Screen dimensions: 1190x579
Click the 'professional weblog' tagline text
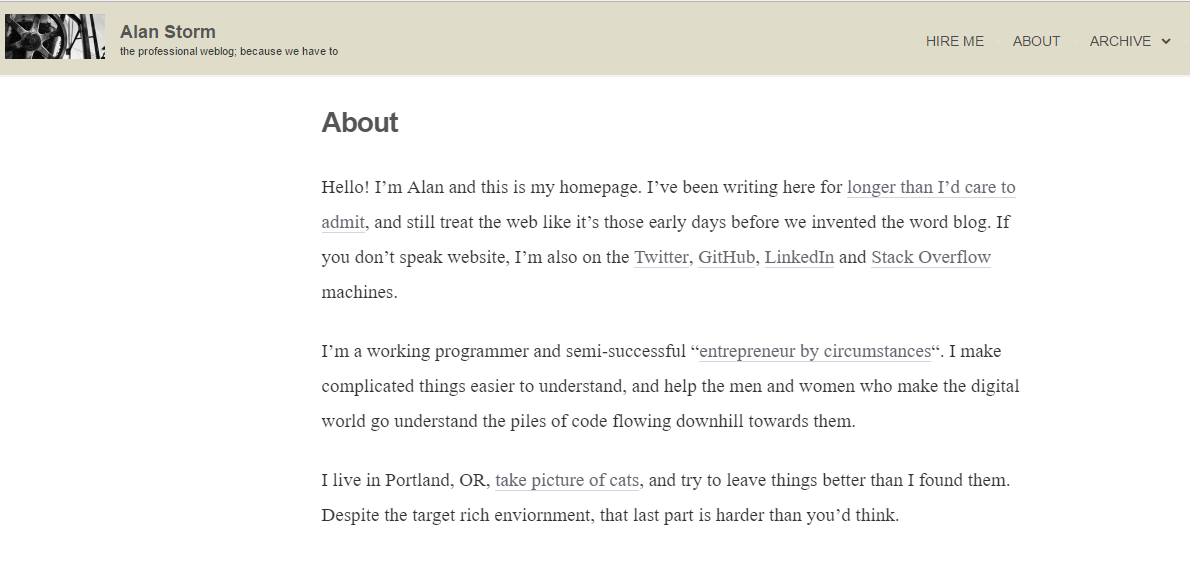tap(228, 52)
